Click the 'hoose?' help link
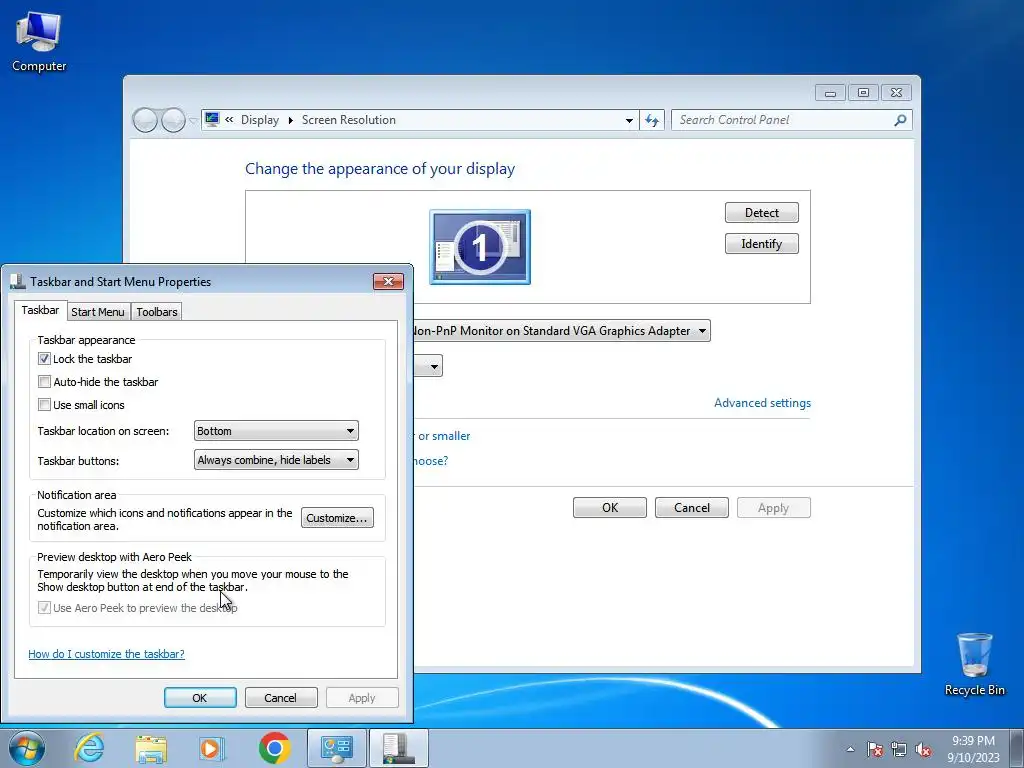1024x768 pixels. point(432,460)
